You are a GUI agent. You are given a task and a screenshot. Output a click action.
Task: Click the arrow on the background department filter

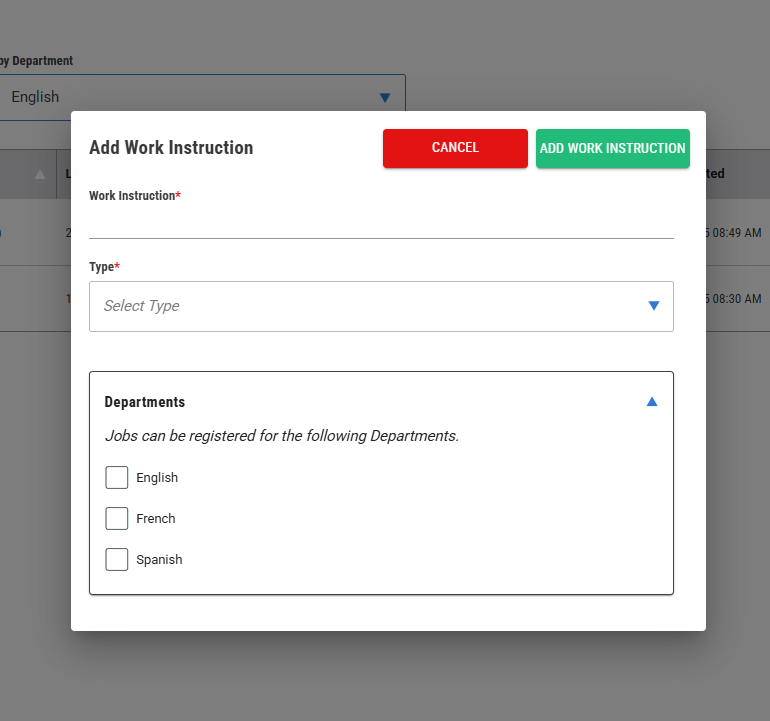click(385, 97)
